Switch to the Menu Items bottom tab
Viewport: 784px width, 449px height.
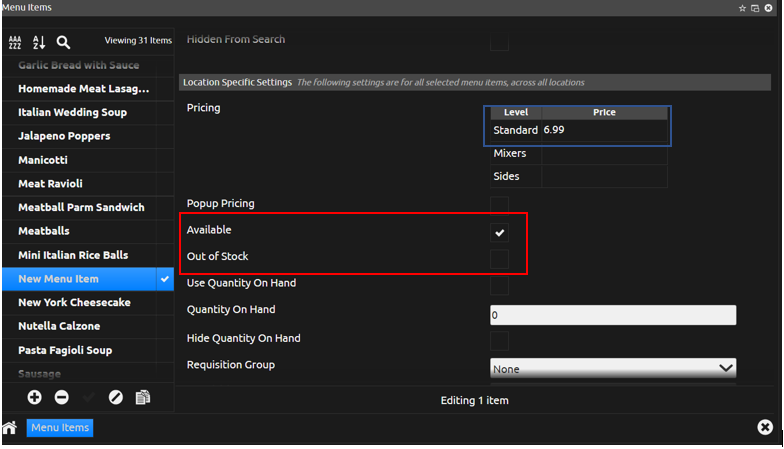60,428
